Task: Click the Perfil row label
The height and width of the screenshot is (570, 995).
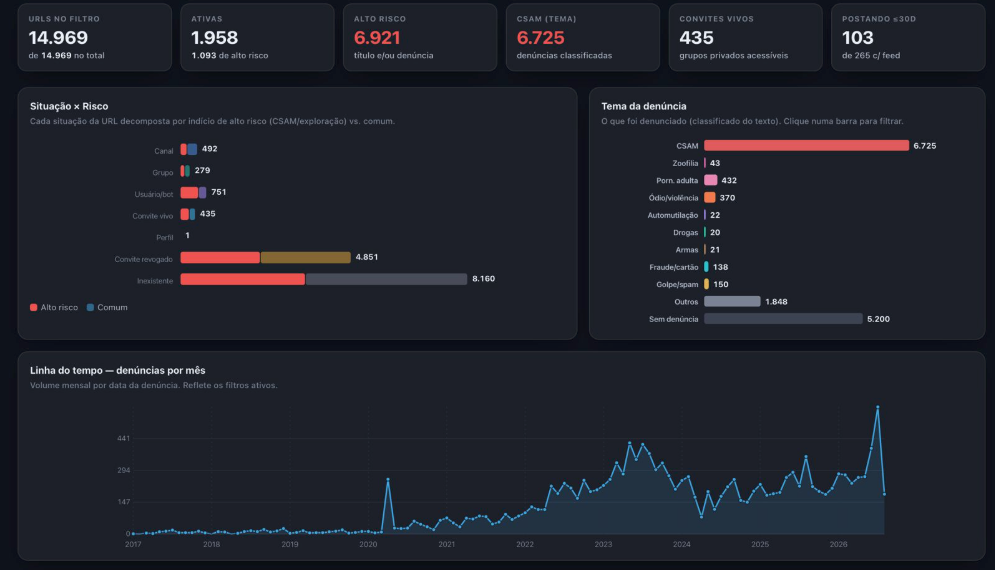Action: (x=164, y=237)
